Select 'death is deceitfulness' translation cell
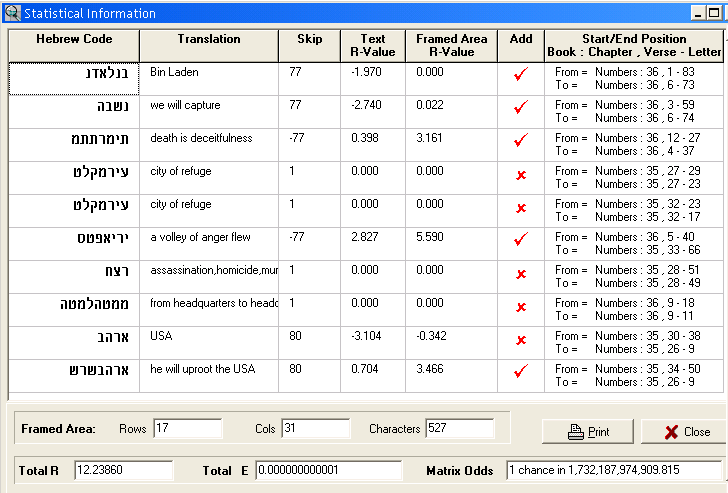728x493 pixels. tap(209, 145)
